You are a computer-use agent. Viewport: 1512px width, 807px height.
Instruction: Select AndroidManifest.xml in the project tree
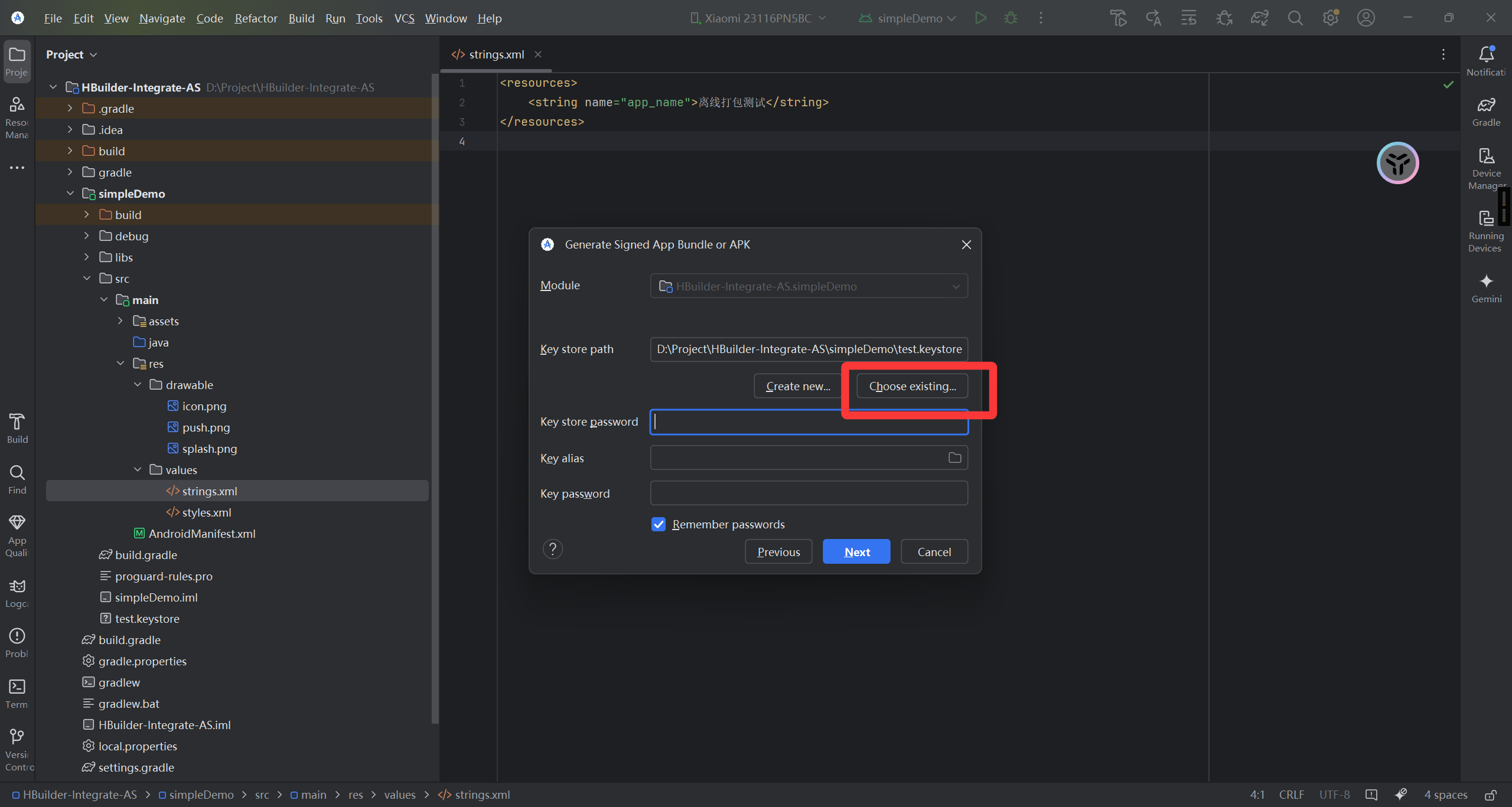tap(202, 534)
